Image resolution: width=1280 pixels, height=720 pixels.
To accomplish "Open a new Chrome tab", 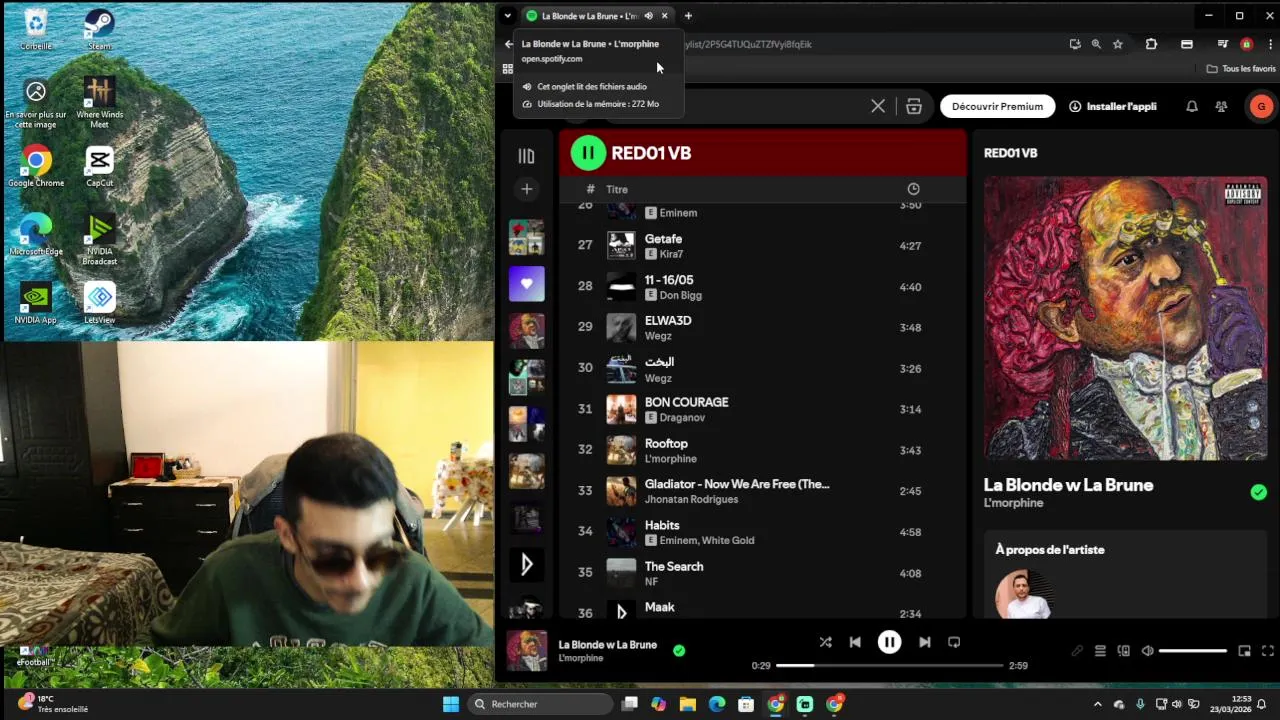I will click(688, 15).
